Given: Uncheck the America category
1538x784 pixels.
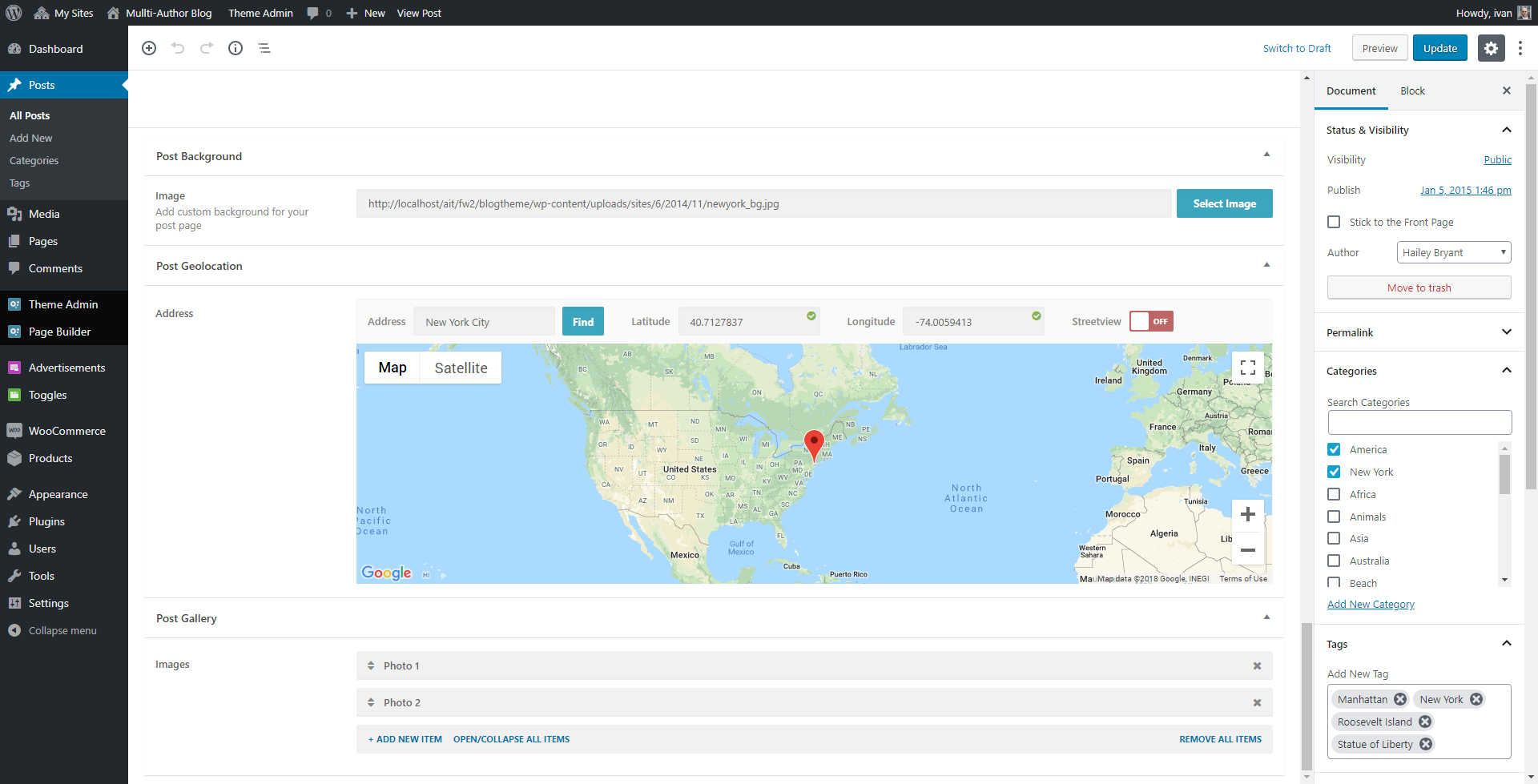Looking at the screenshot, I should (x=1334, y=449).
